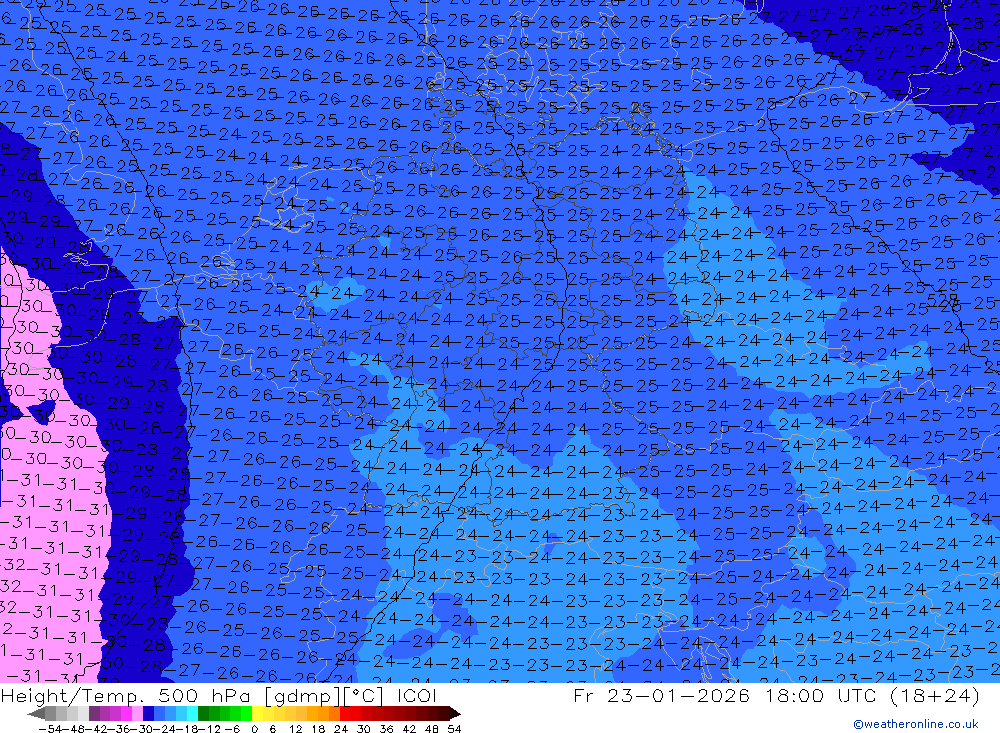Click the 528 height contour label

(x=943, y=299)
